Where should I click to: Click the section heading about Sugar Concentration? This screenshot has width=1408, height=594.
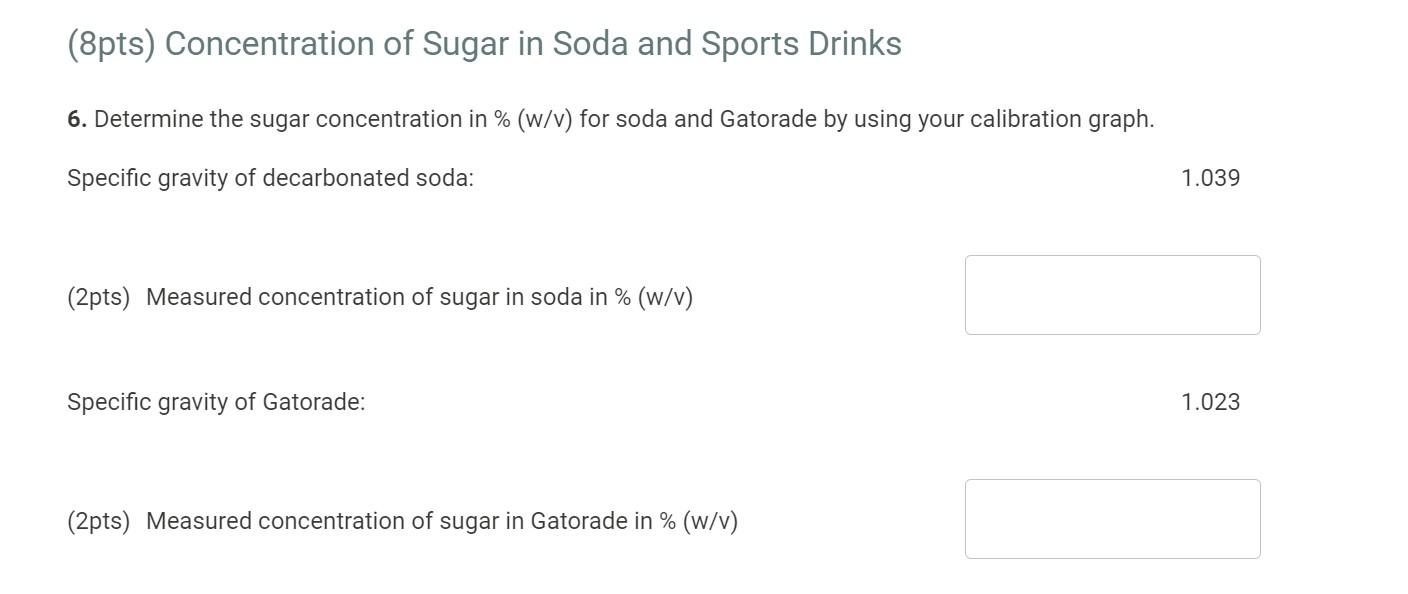pyautogui.click(x=483, y=43)
